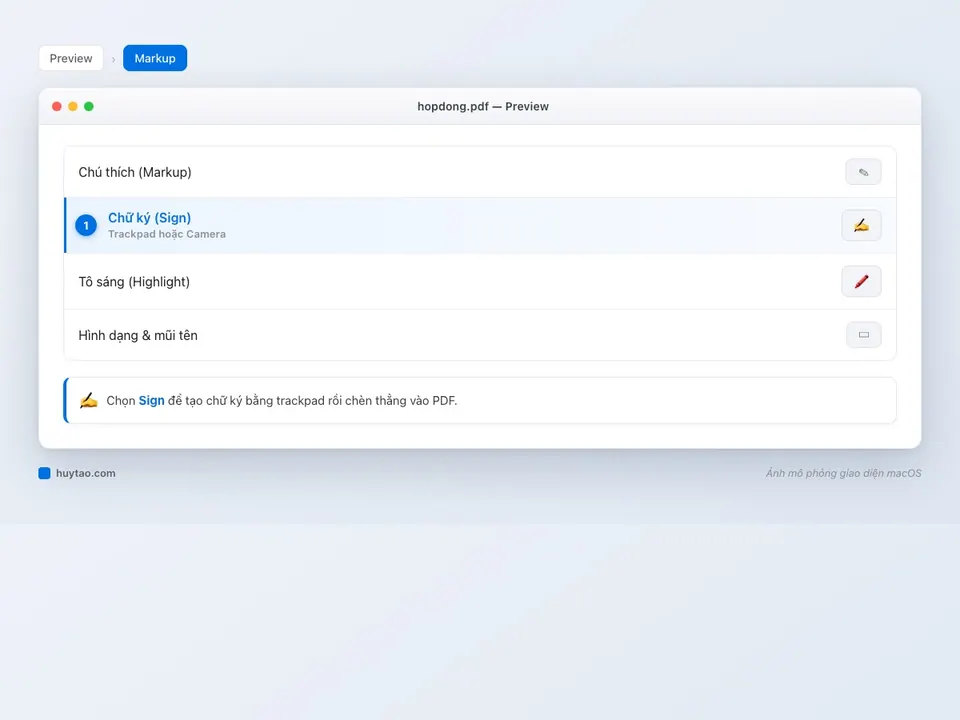Click the blue Sign link in tip
960x720 pixels.
point(151,400)
